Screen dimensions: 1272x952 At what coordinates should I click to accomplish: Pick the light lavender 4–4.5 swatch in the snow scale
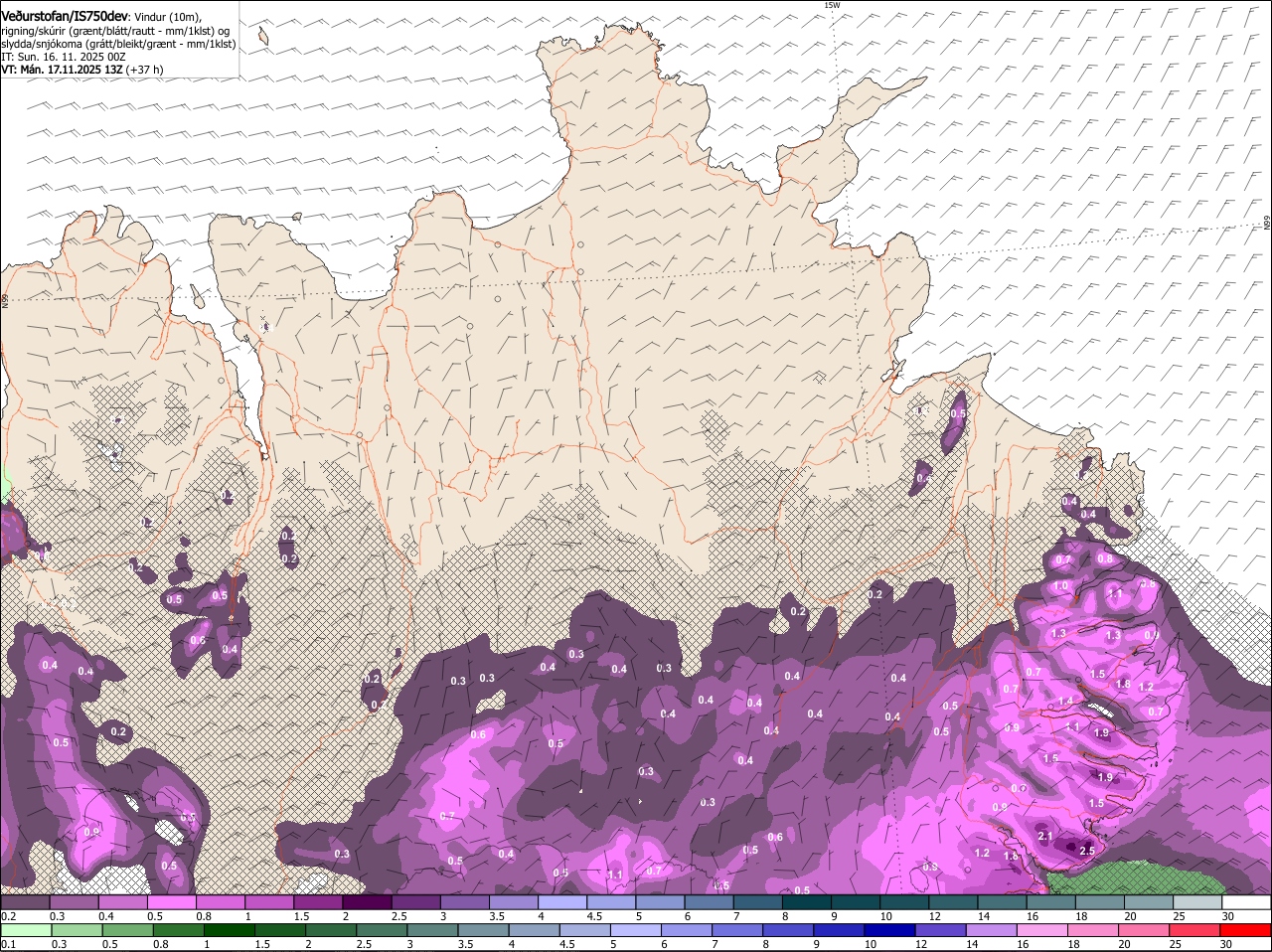561,902
